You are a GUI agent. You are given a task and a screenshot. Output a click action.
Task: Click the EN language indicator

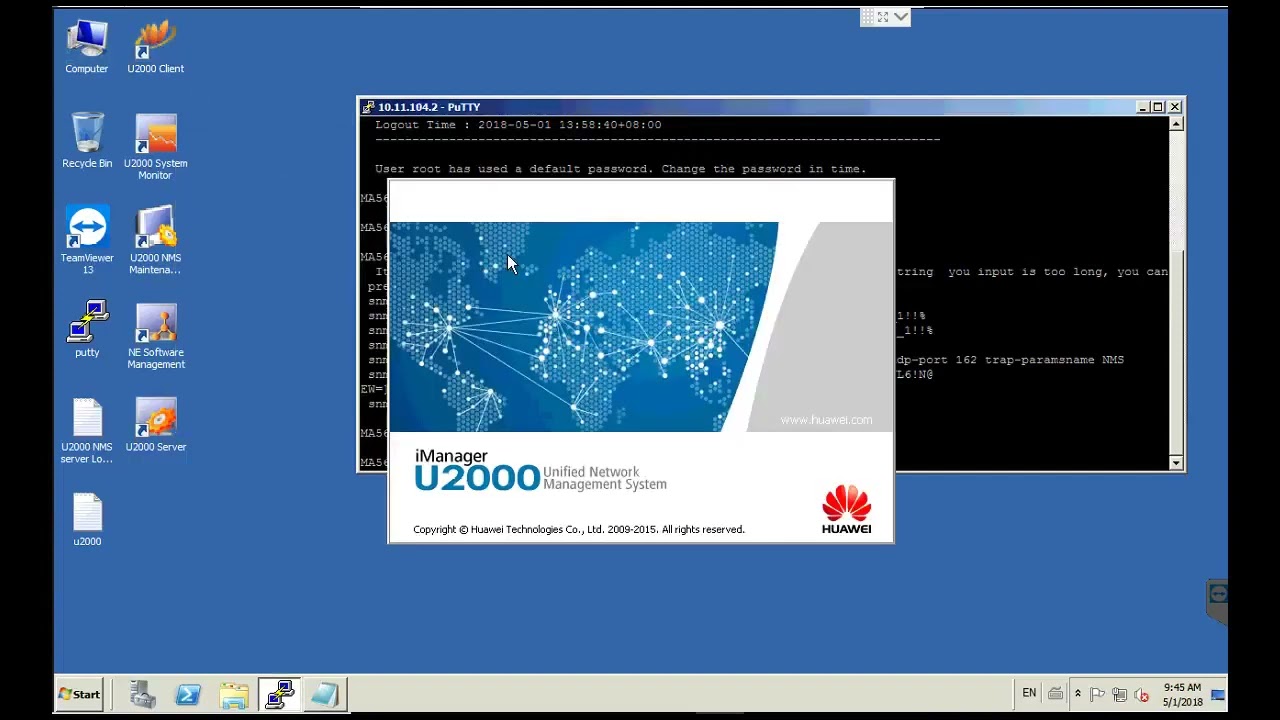(x=1029, y=693)
